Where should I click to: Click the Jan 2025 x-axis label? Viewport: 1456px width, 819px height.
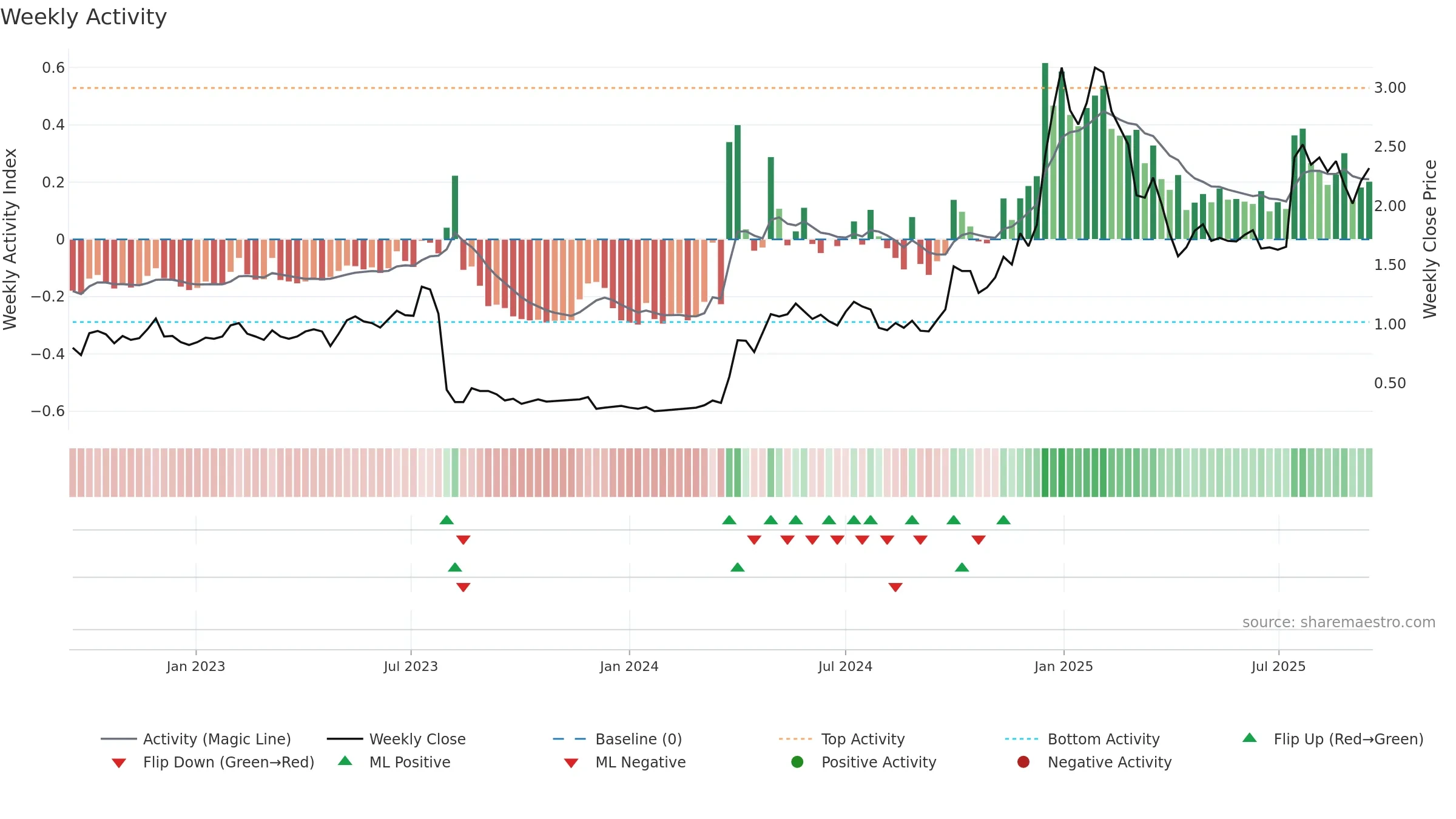tap(1063, 667)
